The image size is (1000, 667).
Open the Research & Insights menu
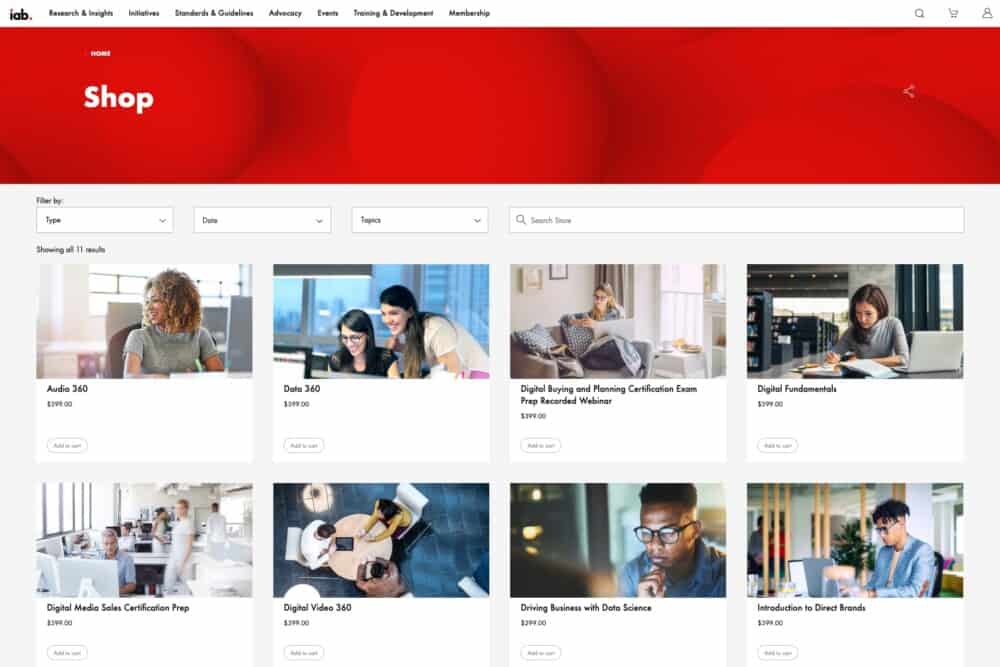[x=81, y=13]
